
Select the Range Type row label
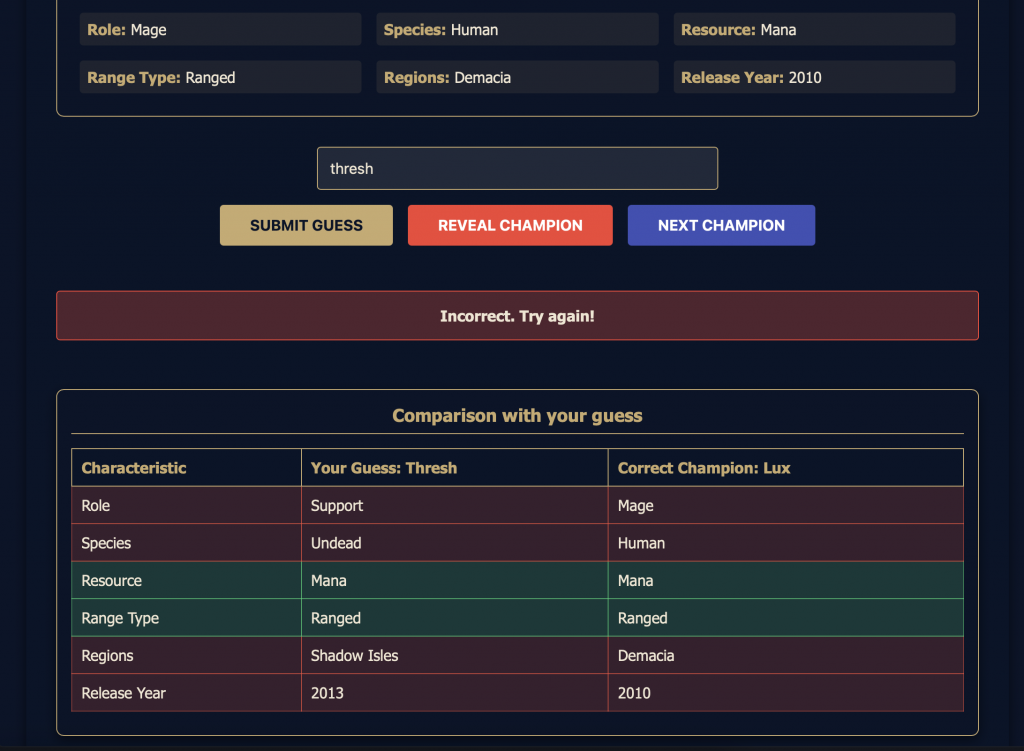pyautogui.click(x=186, y=618)
